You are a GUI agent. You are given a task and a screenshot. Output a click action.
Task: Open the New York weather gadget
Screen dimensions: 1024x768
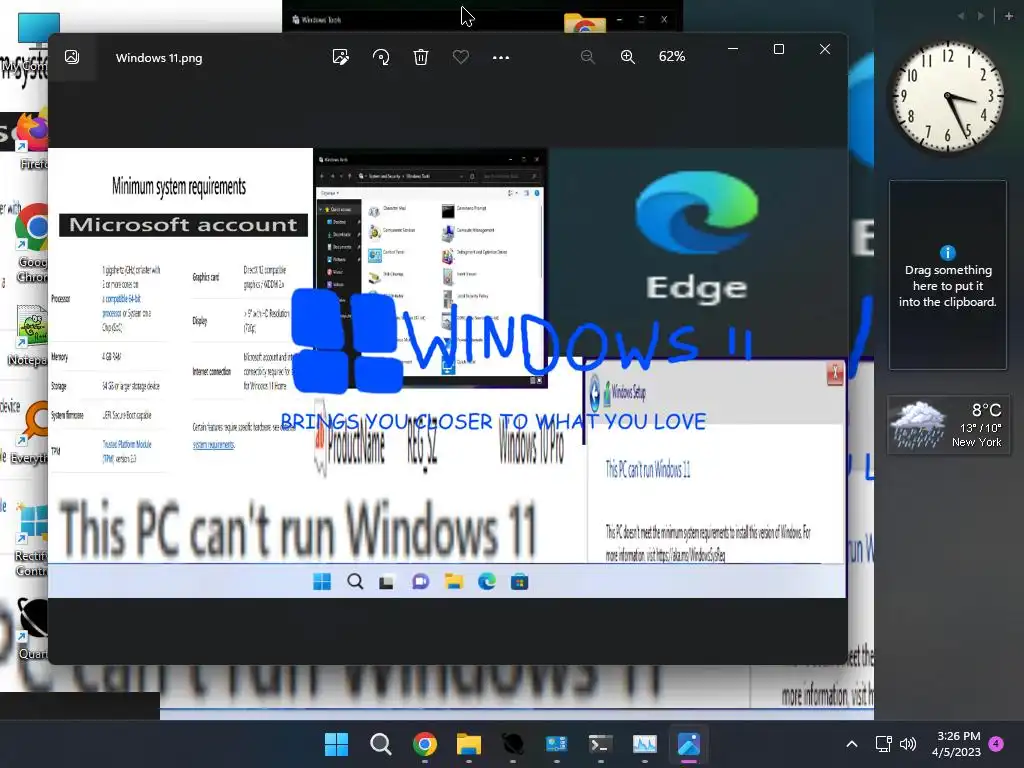pyautogui.click(x=948, y=425)
